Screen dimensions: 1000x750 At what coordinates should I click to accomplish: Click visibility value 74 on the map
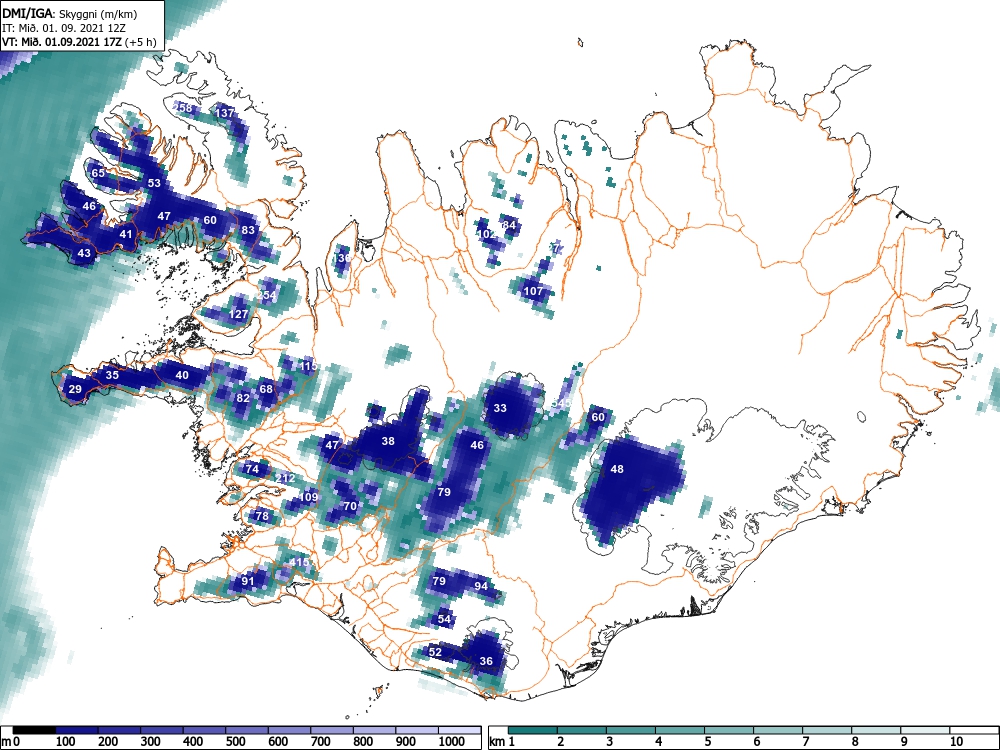pos(253,469)
